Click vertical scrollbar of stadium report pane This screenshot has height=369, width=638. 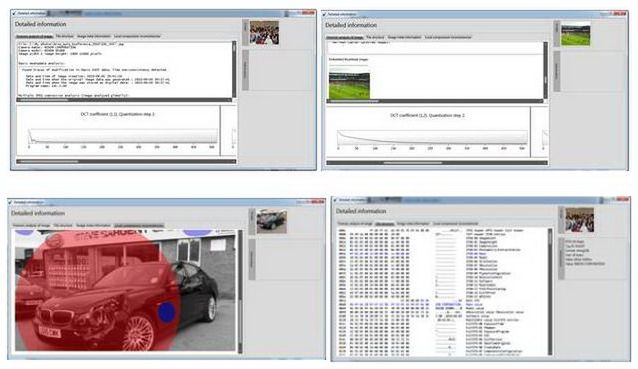coord(545,70)
